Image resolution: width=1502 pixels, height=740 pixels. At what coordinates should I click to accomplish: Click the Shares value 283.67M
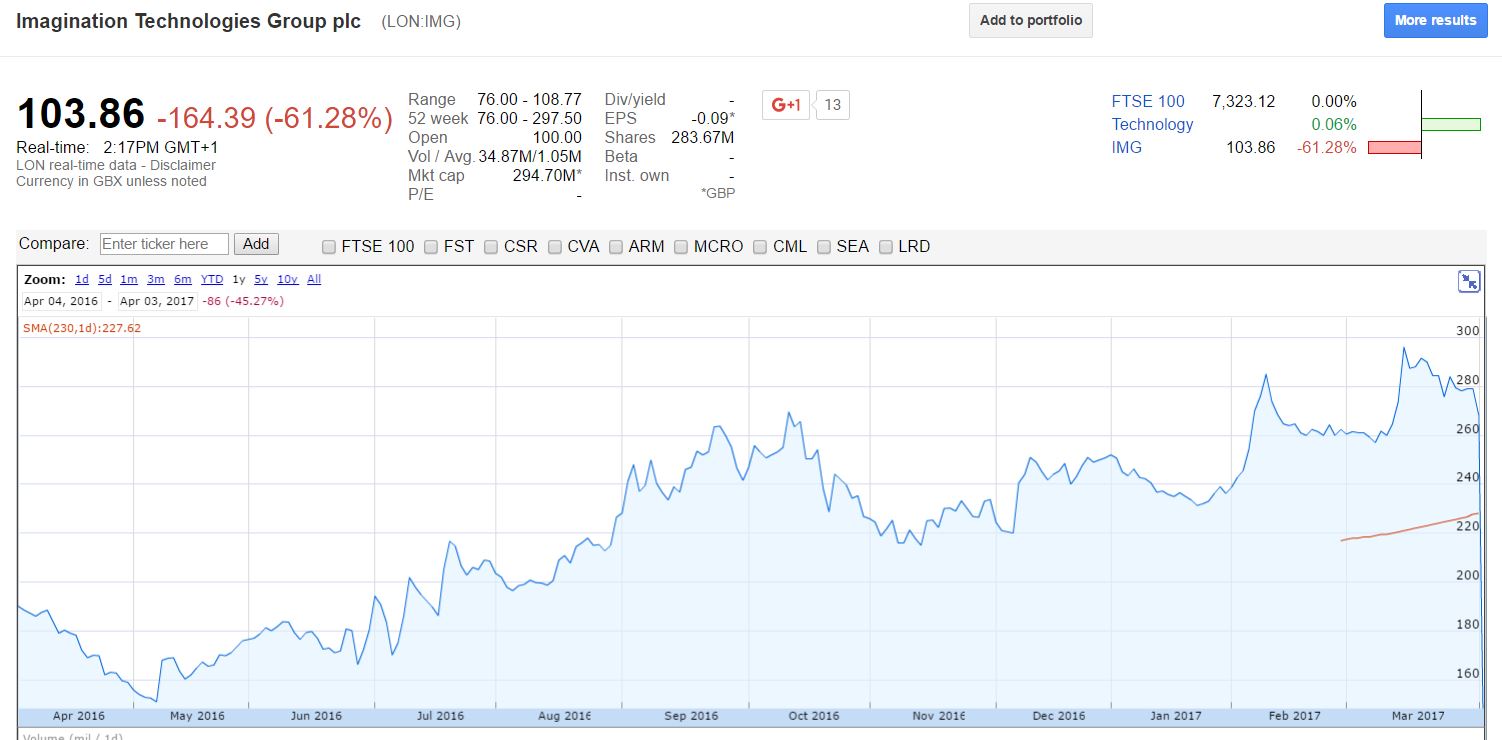703,138
